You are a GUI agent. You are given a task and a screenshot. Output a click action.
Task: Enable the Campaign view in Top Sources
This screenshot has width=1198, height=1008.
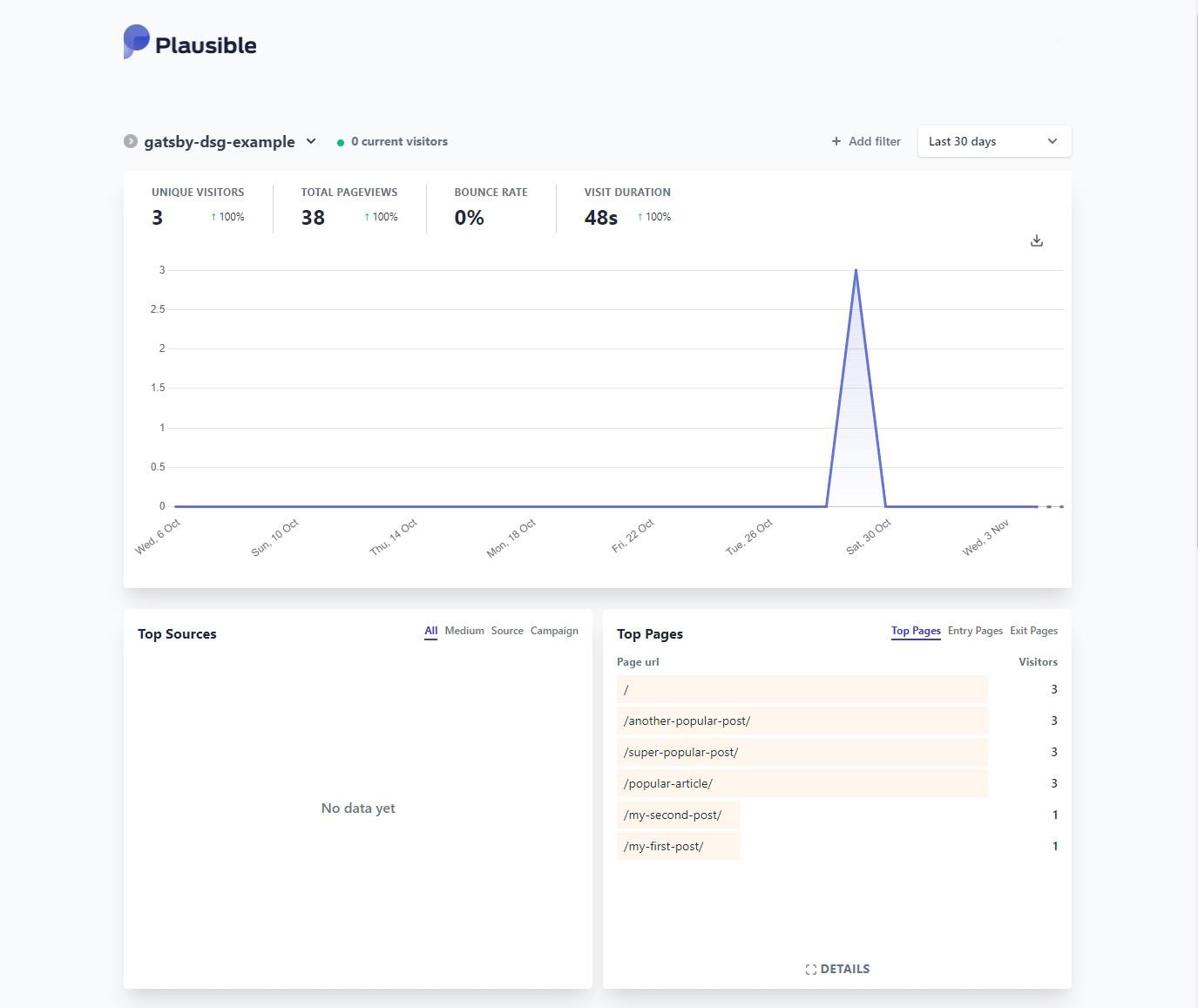coord(554,631)
